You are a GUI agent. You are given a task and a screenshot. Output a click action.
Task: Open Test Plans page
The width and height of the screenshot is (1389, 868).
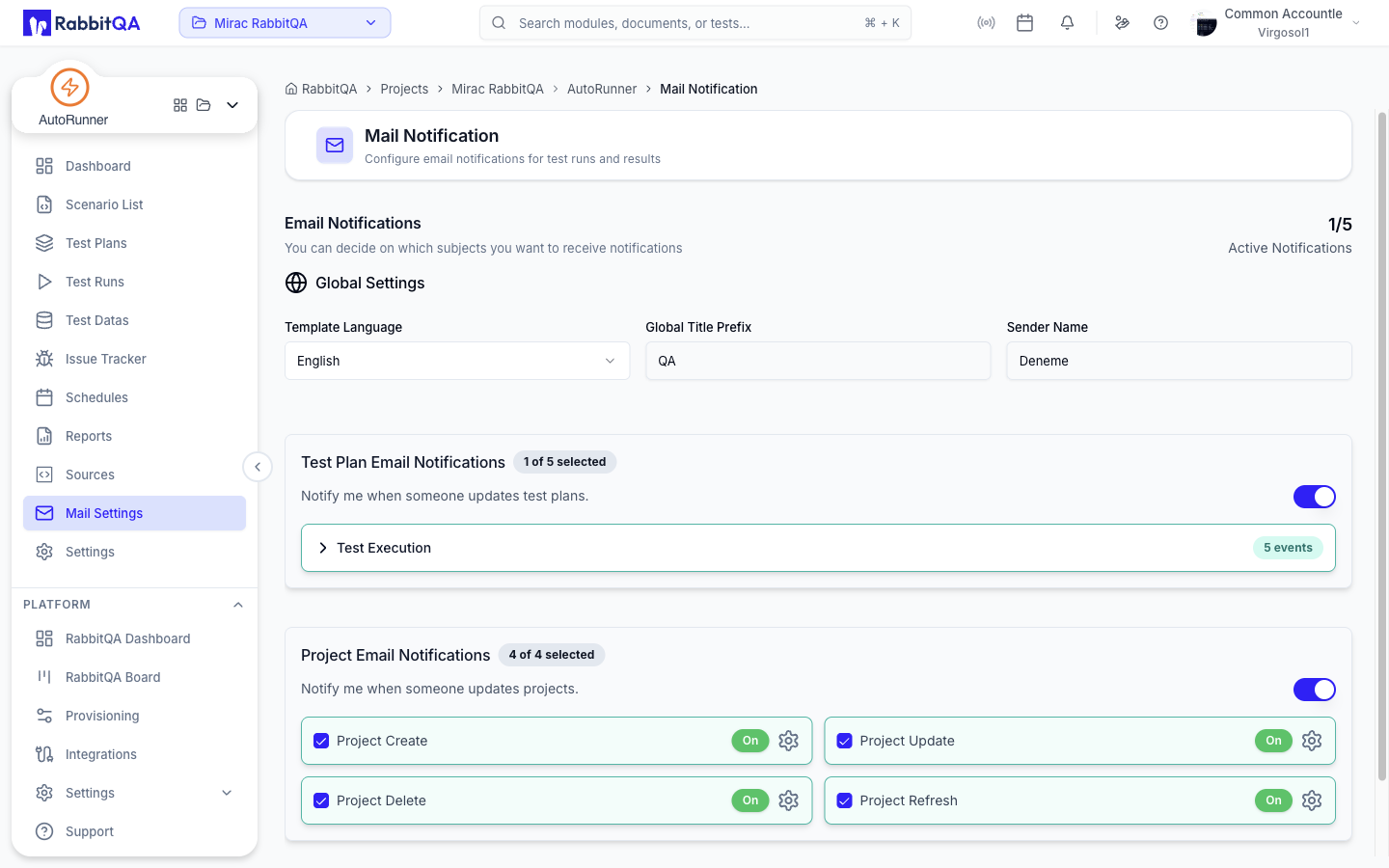click(134, 243)
